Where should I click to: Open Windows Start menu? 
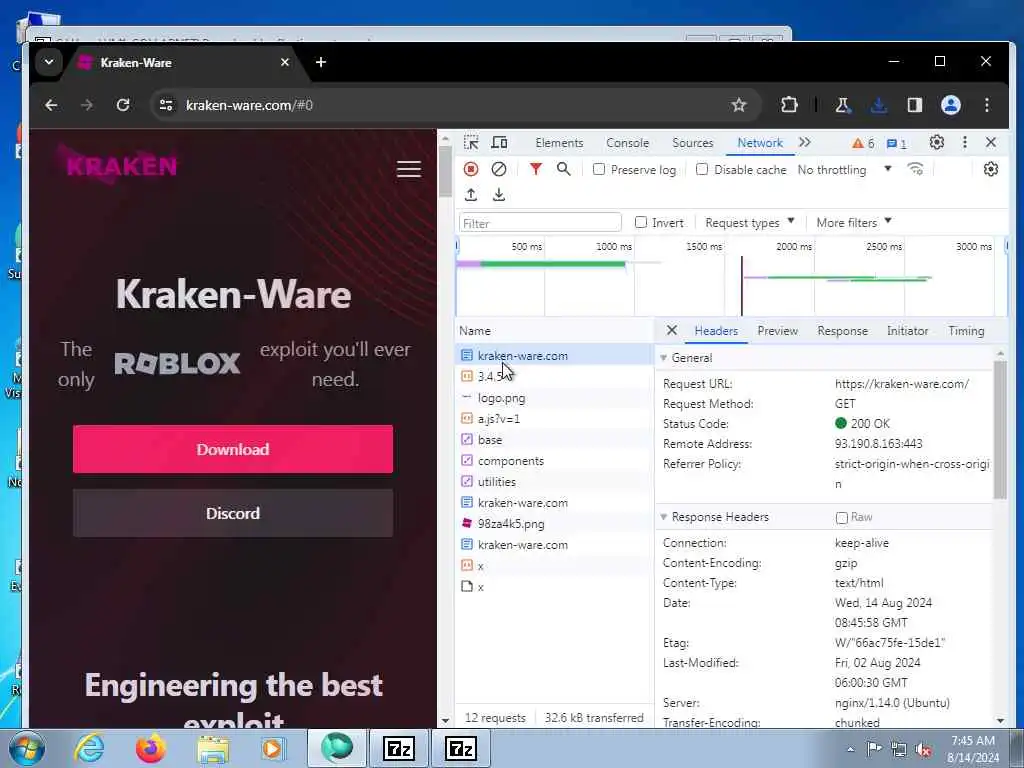[26, 748]
